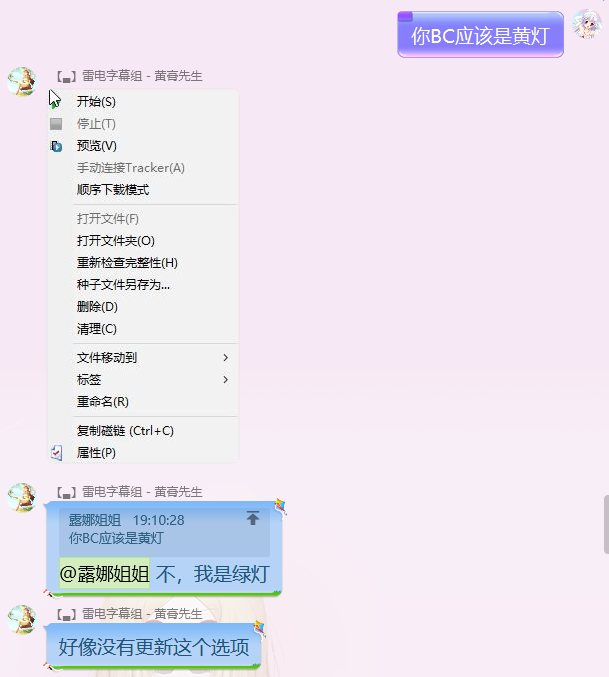Image resolution: width=609 pixels, height=677 pixels.
Task: Click the kite decoration on the 不，我是绿灯 bubble
Action: (x=281, y=506)
